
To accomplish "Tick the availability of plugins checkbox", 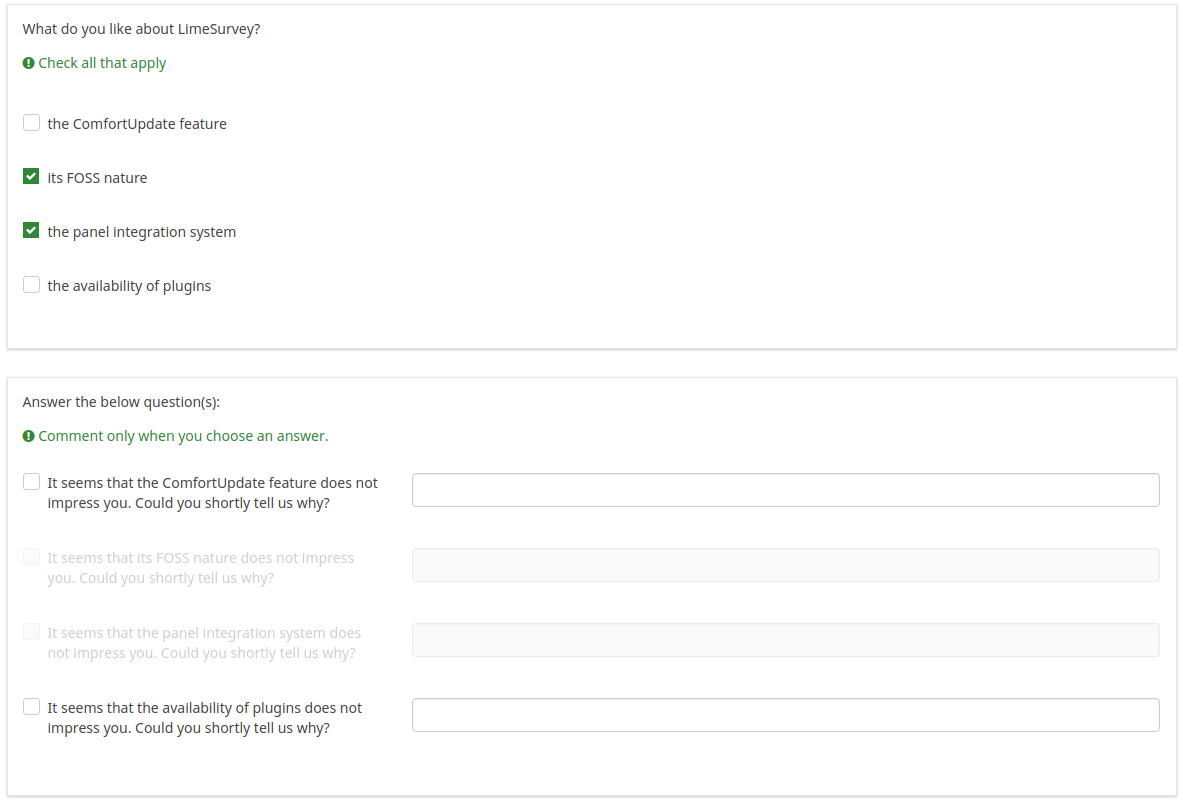I will pyautogui.click(x=32, y=285).
